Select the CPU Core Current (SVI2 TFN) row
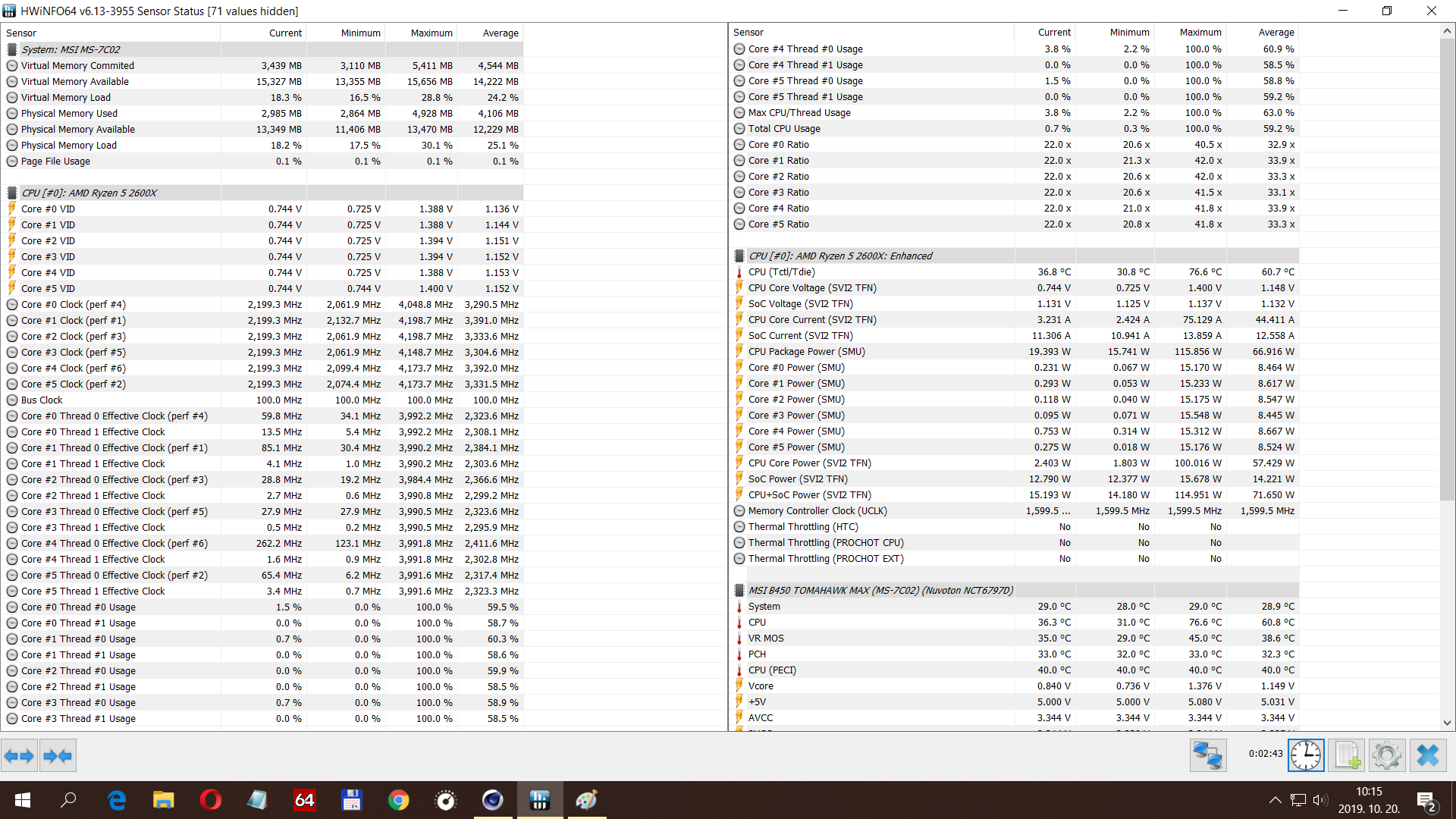This screenshot has width=1456, height=819. [x=1015, y=319]
